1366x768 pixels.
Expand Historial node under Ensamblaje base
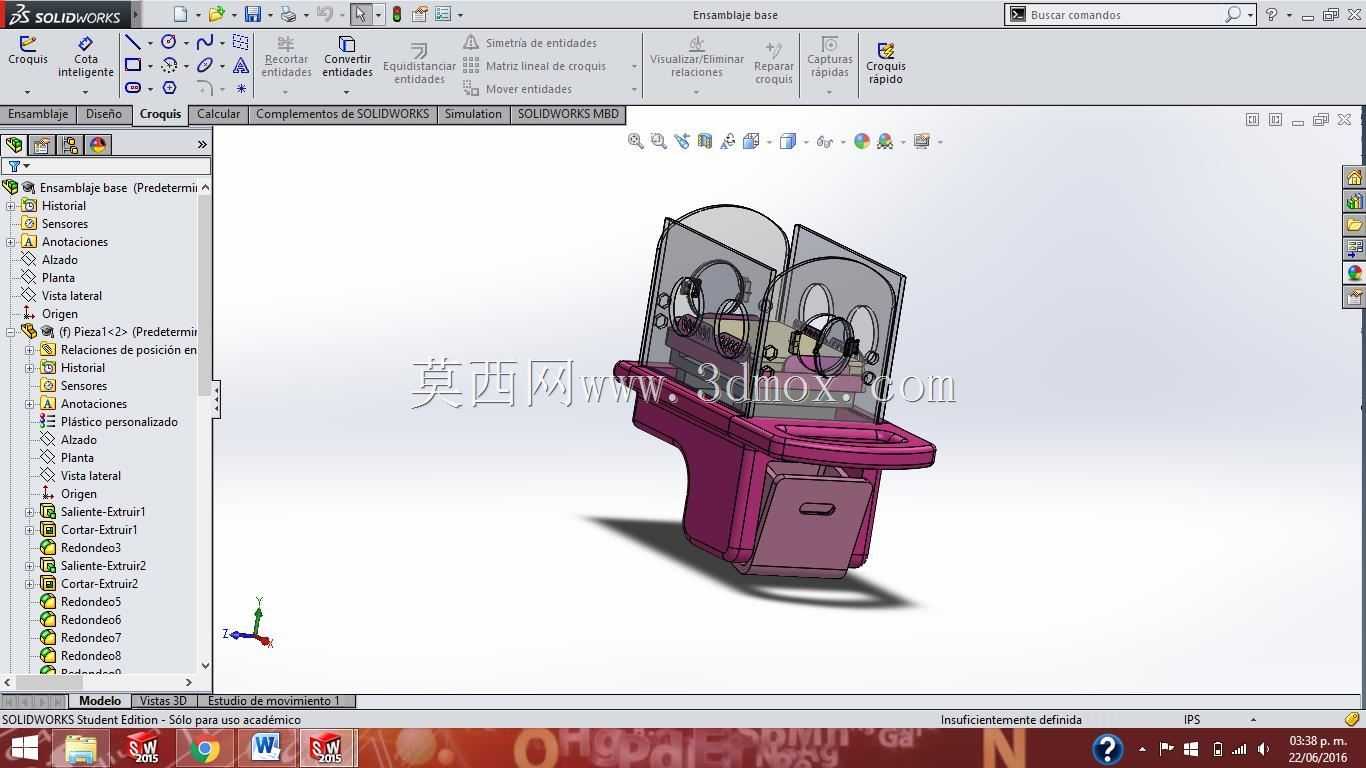pyautogui.click(x=11, y=206)
